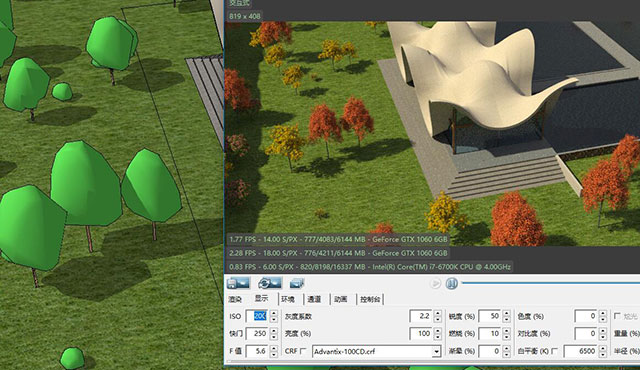Decrease the F值 value with down arrow
The image size is (640, 370).
[274, 354]
